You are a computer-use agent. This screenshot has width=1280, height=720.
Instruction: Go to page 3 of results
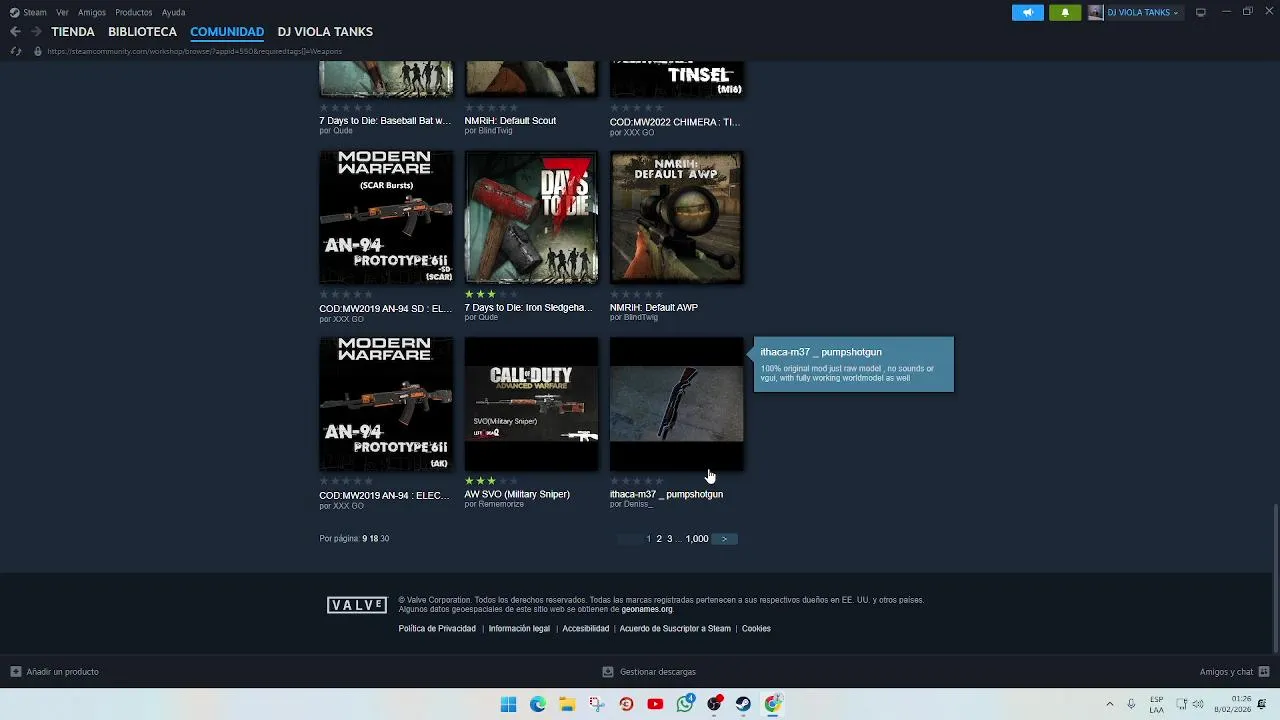670,539
